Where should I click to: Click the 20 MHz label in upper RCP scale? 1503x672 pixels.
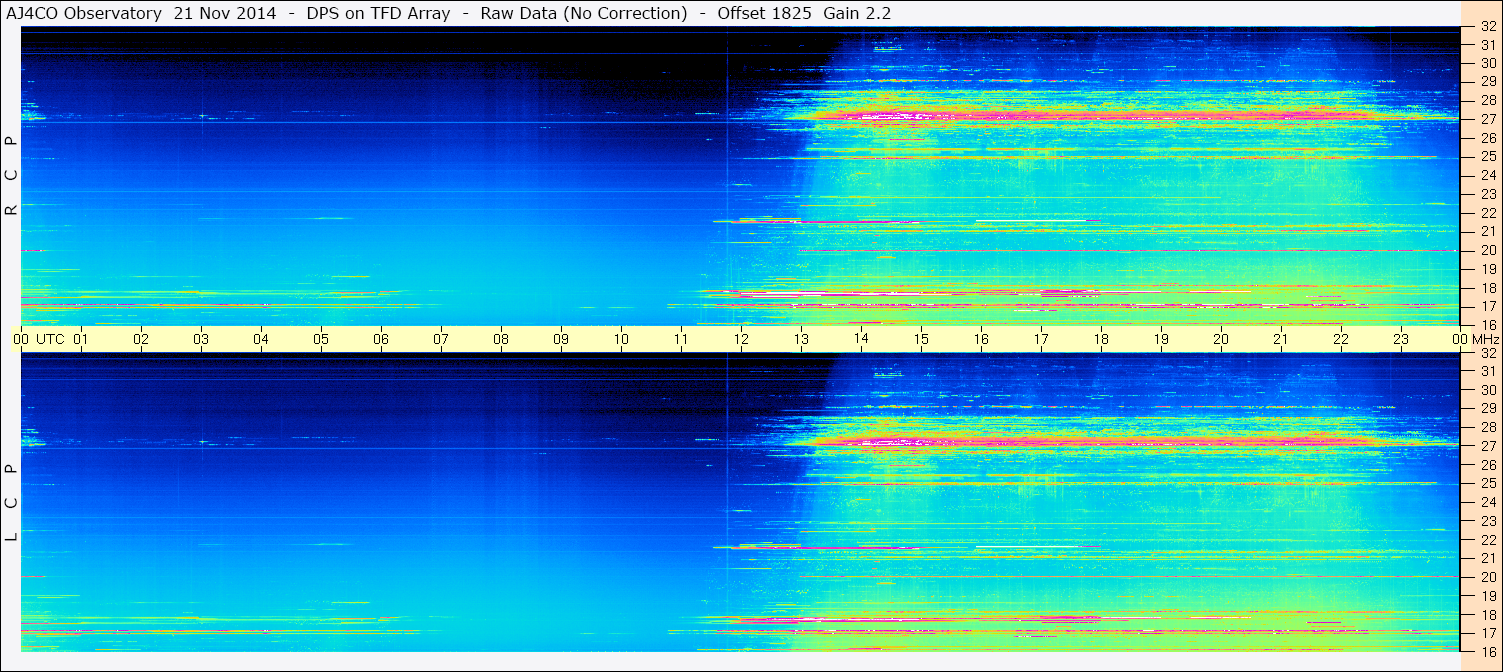(1488, 250)
